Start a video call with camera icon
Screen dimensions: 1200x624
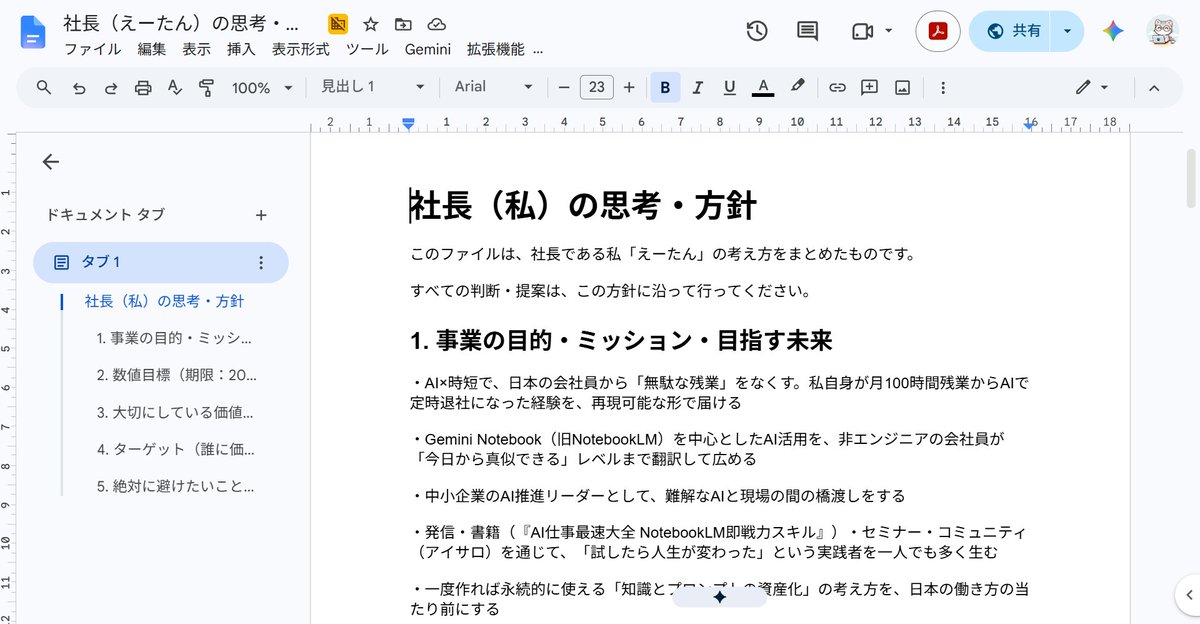click(862, 31)
